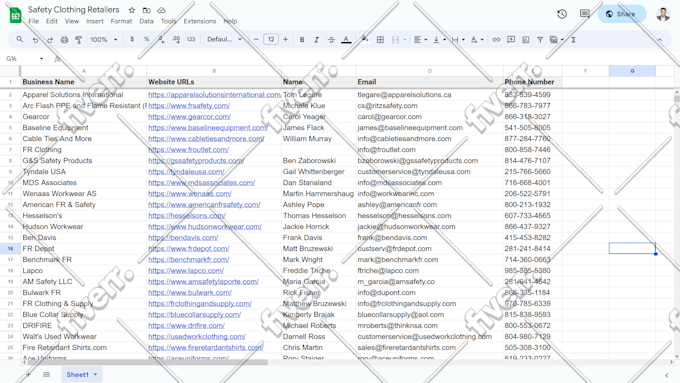680x383 pixels.
Task: Select the Business Name header cell
Action: tap(84, 82)
